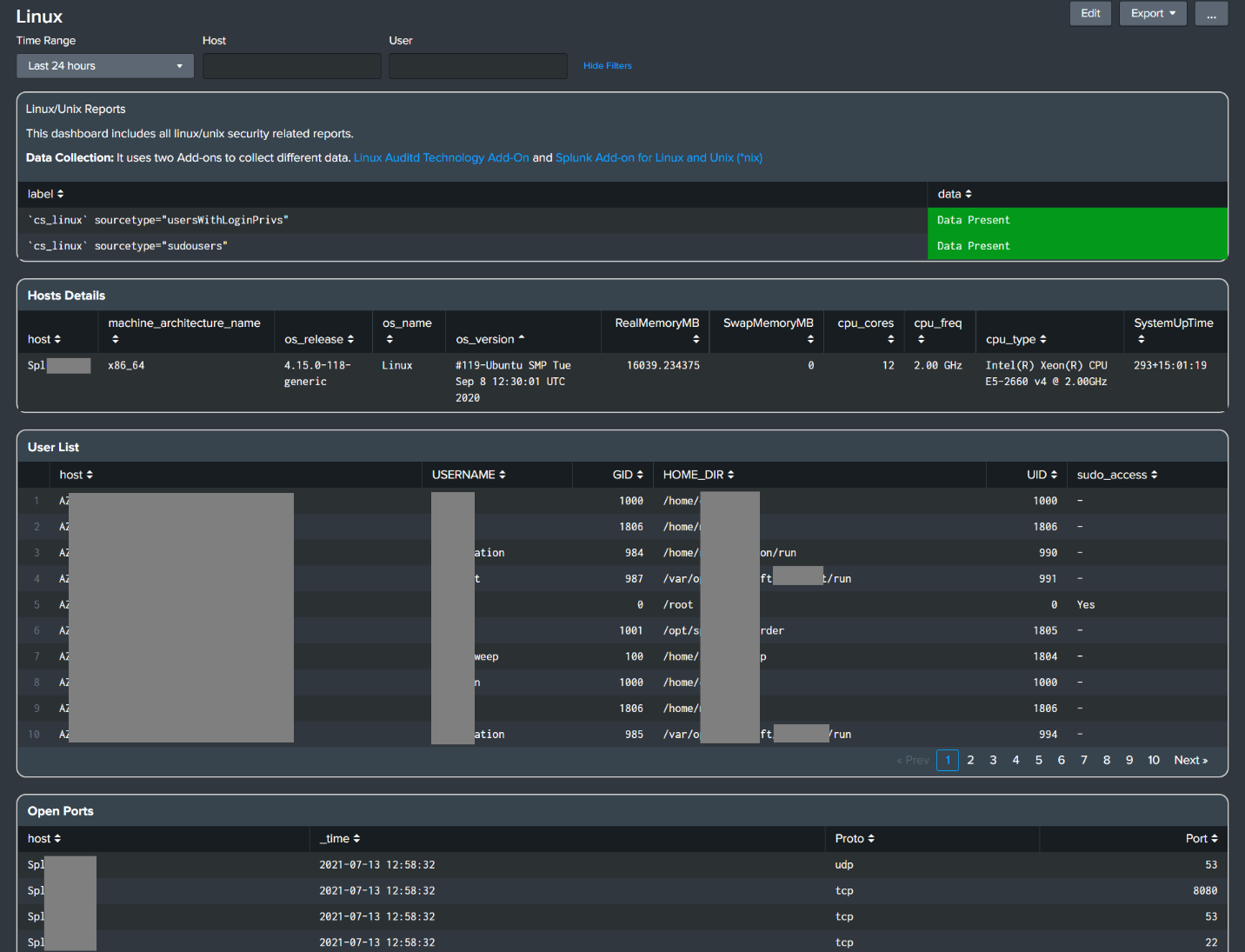Click the 16039.234375 RealMemoryMB value
The height and width of the screenshot is (952, 1245).
(663, 365)
